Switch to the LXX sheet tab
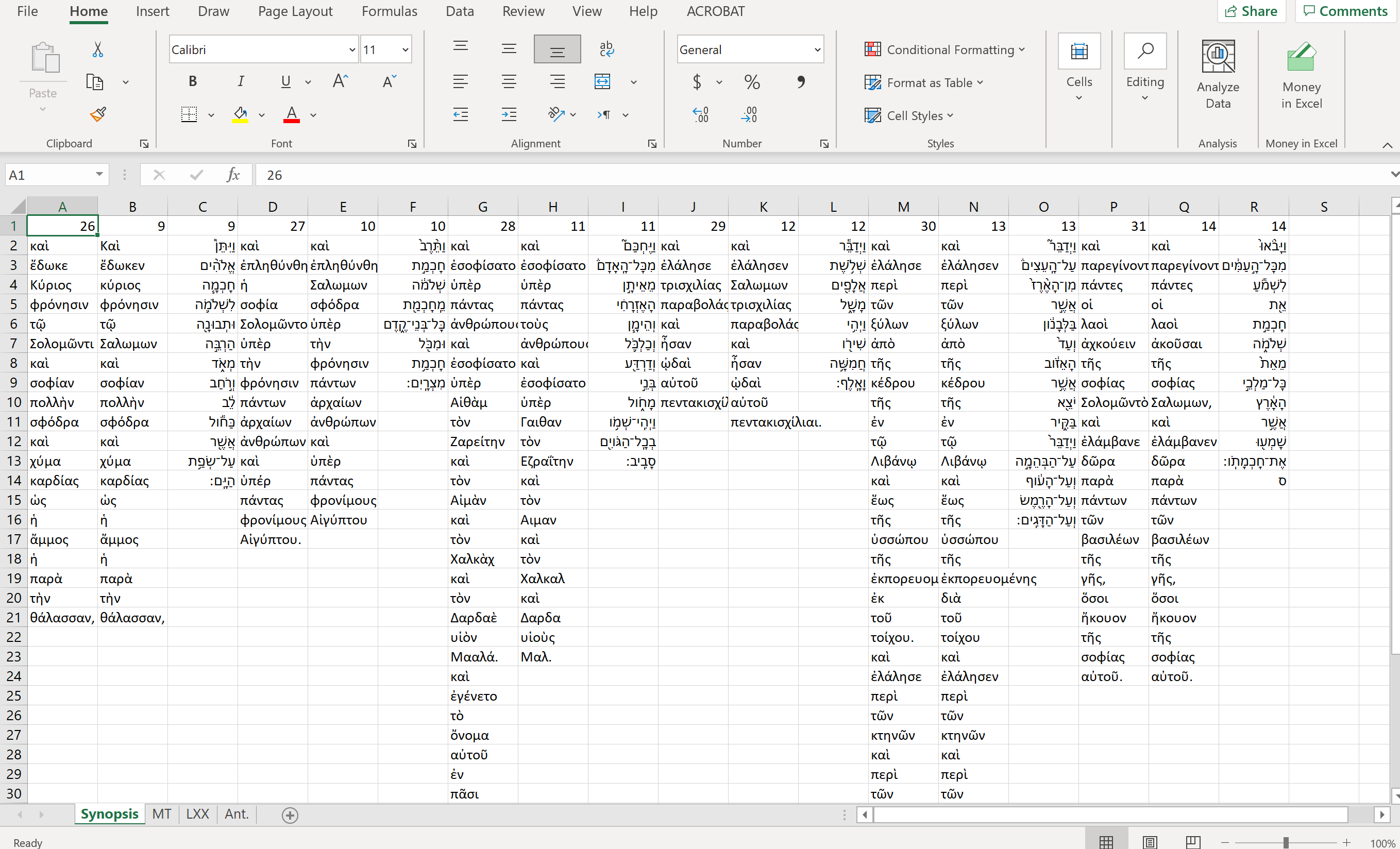The image size is (1400, 849). tap(197, 814)
